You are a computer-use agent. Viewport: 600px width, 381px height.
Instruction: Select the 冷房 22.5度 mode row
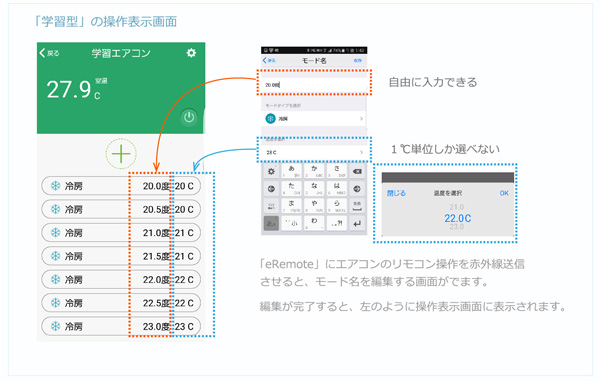coord(121,303)
